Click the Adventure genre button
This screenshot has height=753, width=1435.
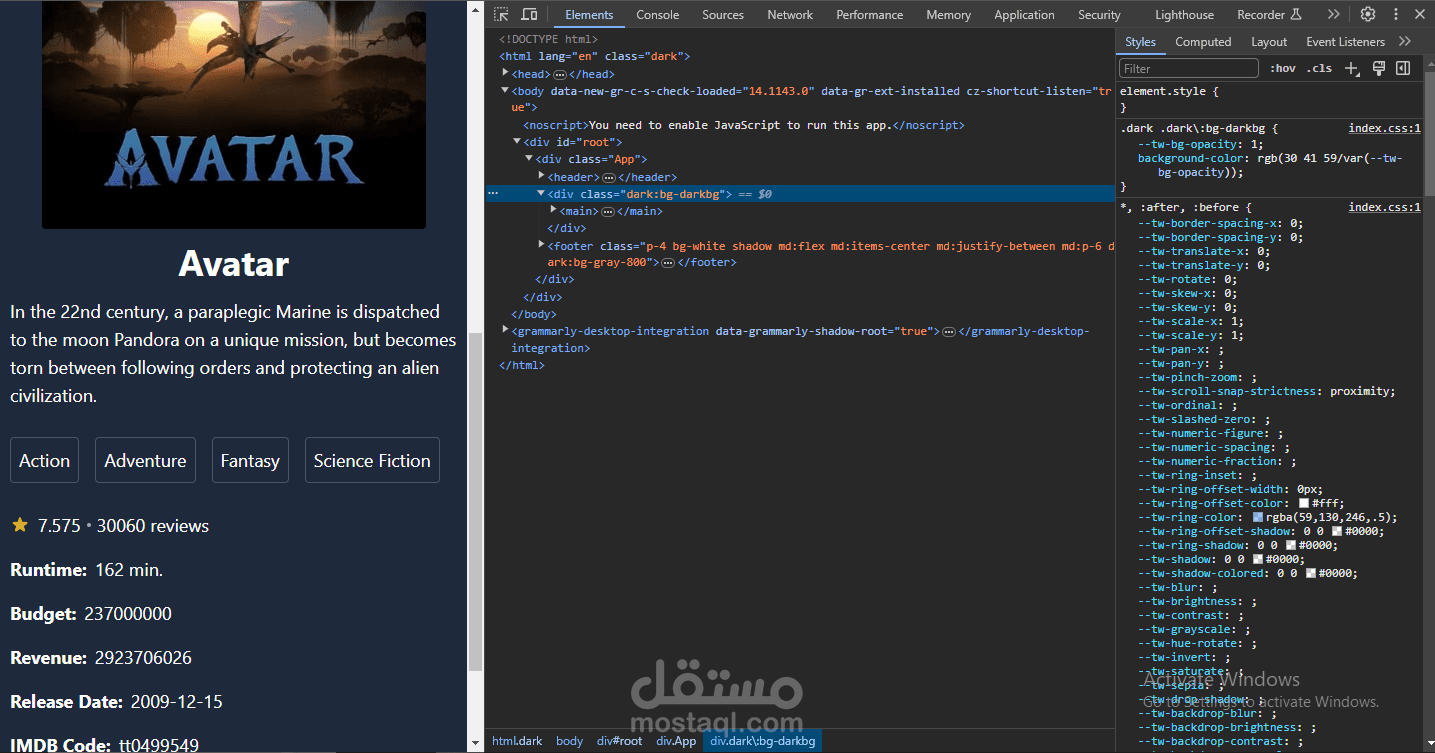(x=145, y=460)
